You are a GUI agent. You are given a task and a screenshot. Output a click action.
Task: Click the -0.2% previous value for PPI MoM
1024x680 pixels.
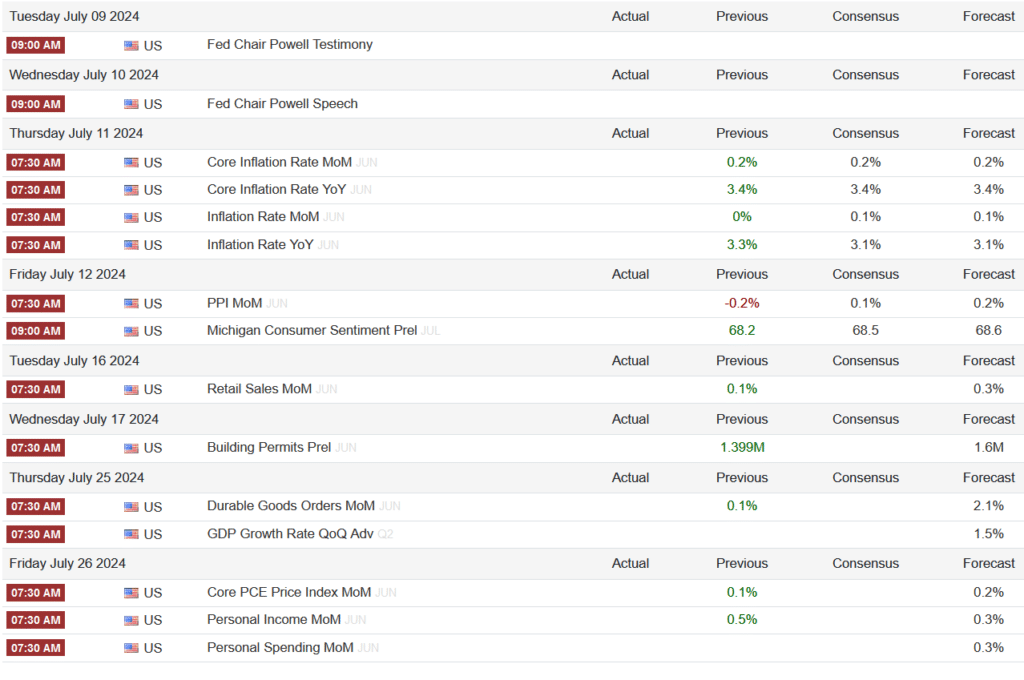pyautogui.click(x=742, y=303)
